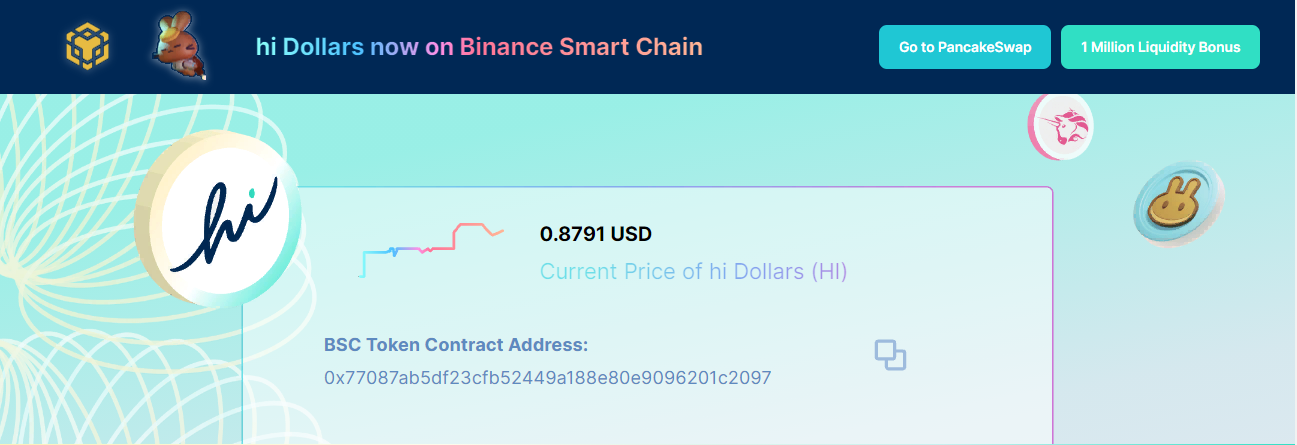Click the Current Price of hi Dollars label
The height and width of the screenshot is (445, 1297).
coord(693,271)
